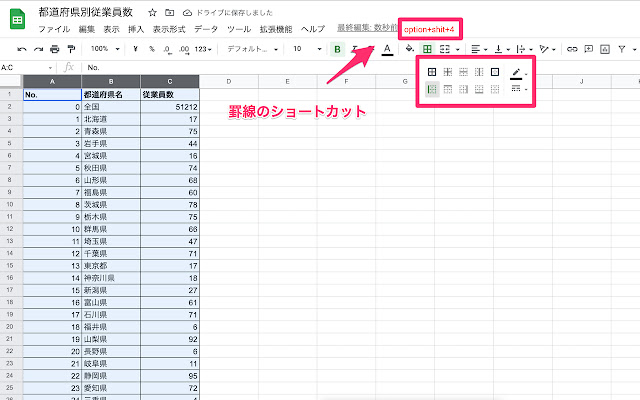
Task: Apply all borders option
Action: 432,72
